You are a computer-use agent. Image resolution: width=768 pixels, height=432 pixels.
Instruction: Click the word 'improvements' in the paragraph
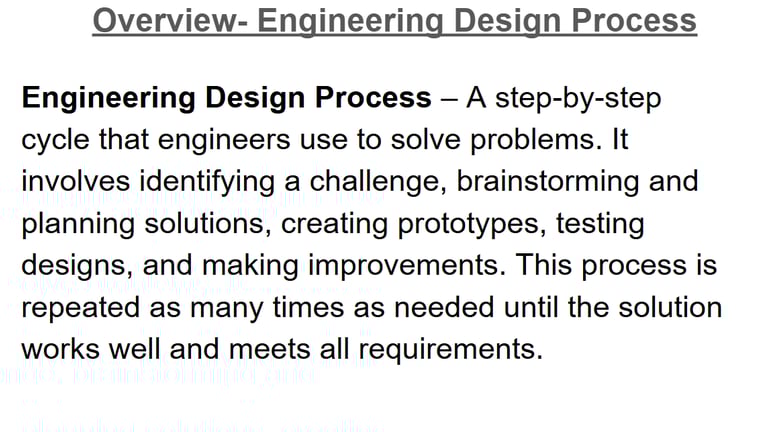(x=413, y=266)
